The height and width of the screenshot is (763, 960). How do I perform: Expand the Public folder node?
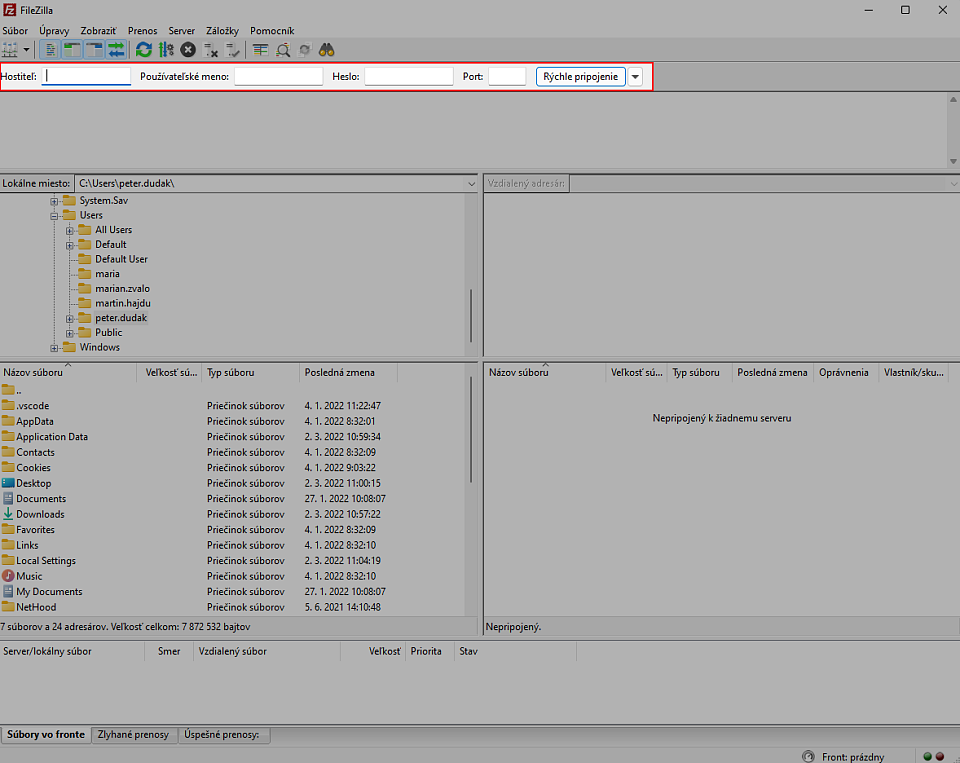point(69,333)
